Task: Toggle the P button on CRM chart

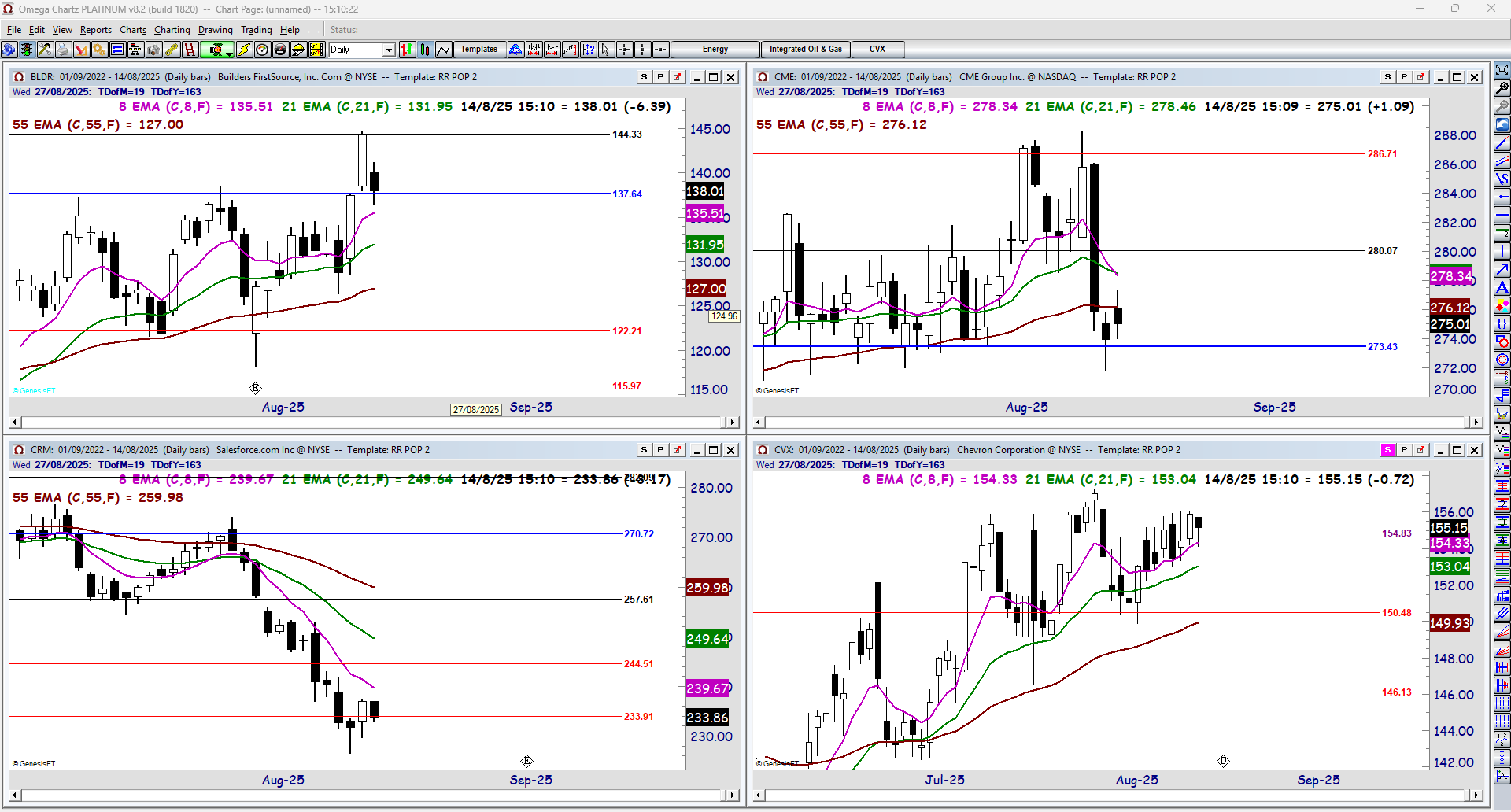Action: (660, 450)
